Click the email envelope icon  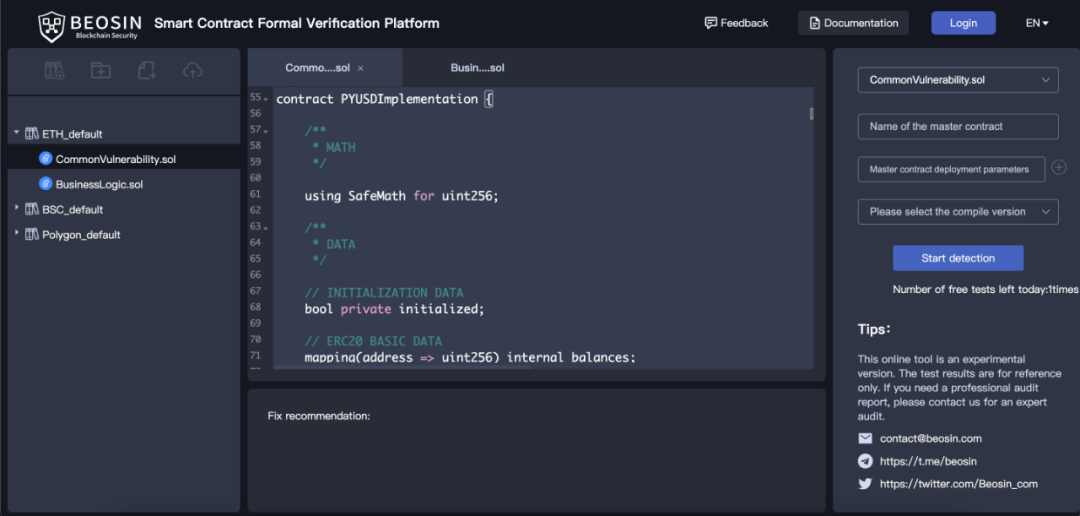point(865,438)
